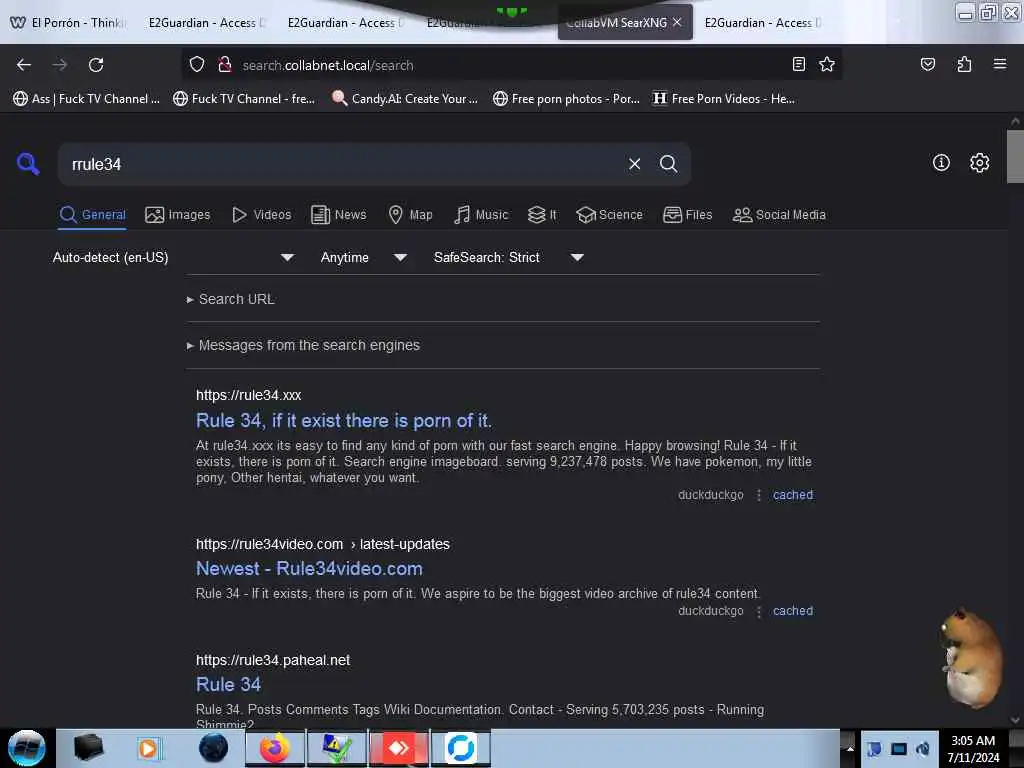Open the SafeSearch: Strict dropdown

coord(508,257)
